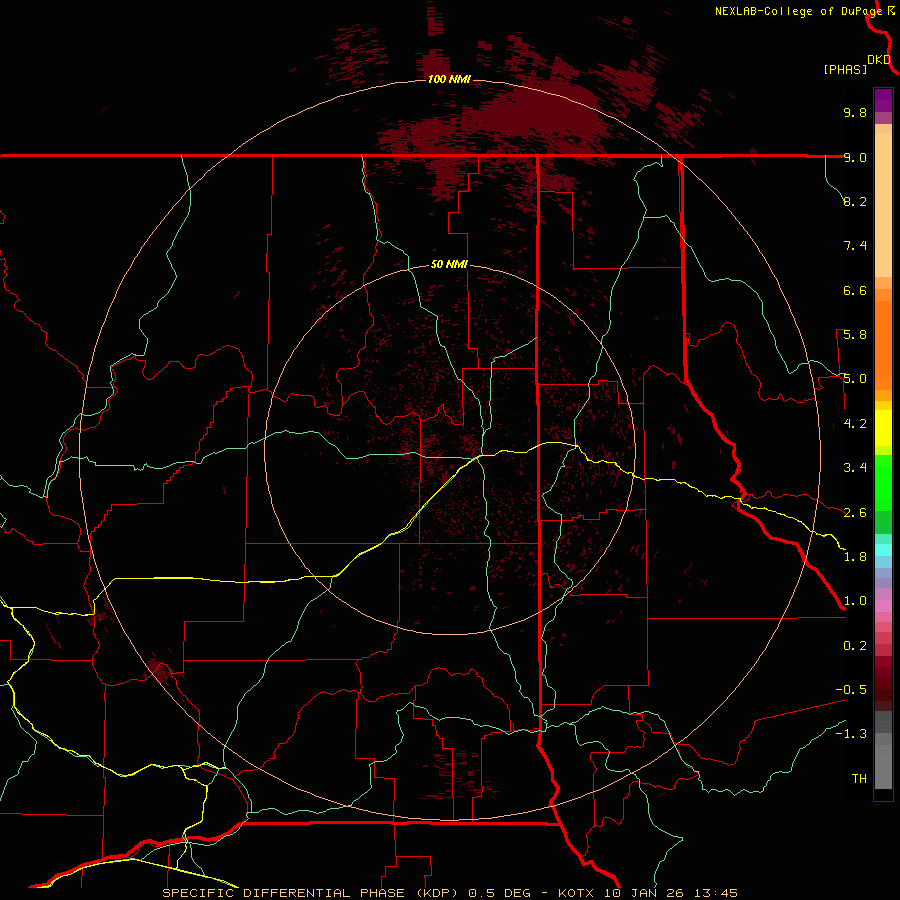Click the 5.8 scale value
The image size is (900, 900).
(855, 335)
